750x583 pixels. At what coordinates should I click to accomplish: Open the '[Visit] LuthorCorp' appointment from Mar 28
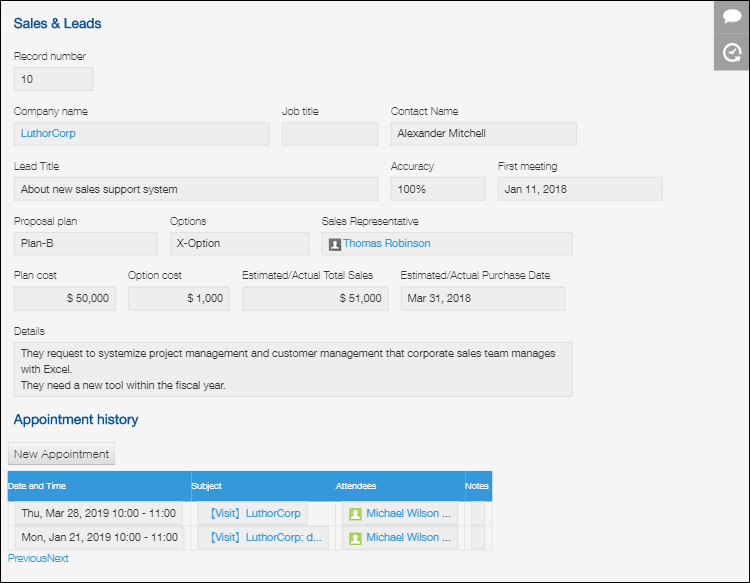(x=255, y=513)
